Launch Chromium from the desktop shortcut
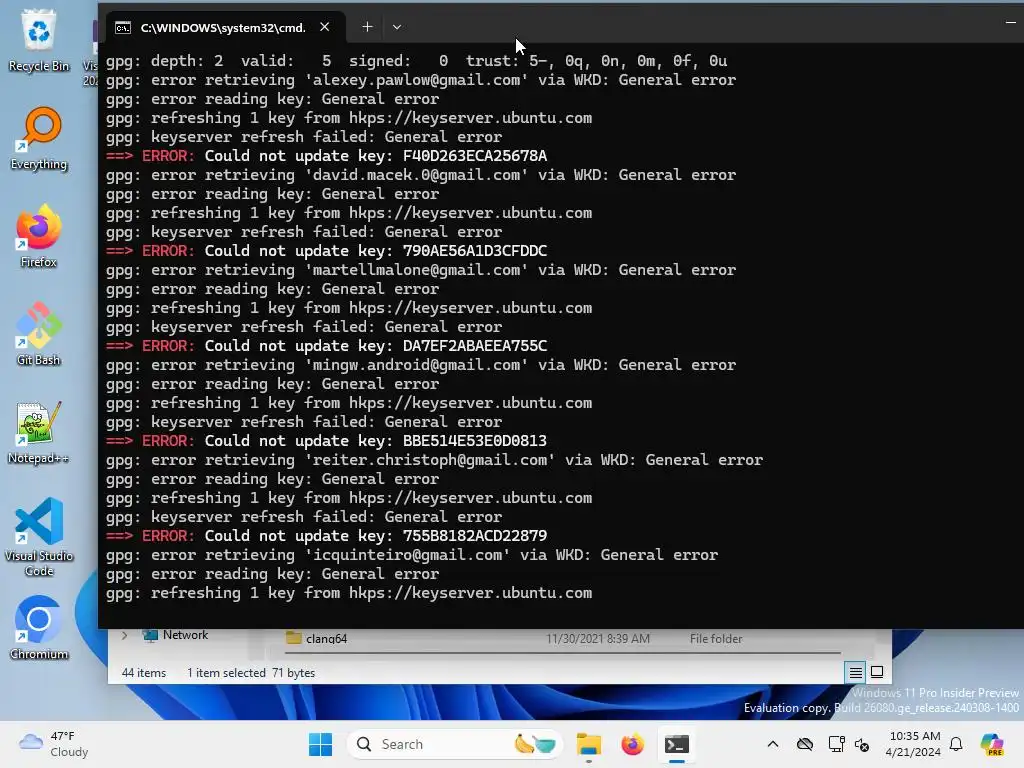1024x768 pixels. 39,628
